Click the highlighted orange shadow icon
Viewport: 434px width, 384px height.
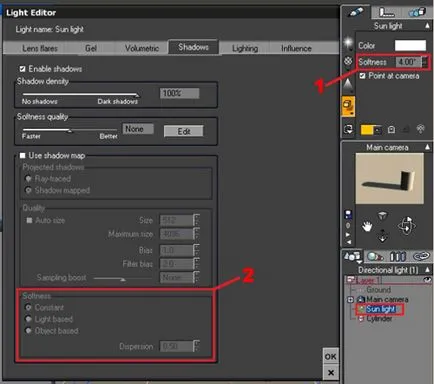(x=348, y=106)
